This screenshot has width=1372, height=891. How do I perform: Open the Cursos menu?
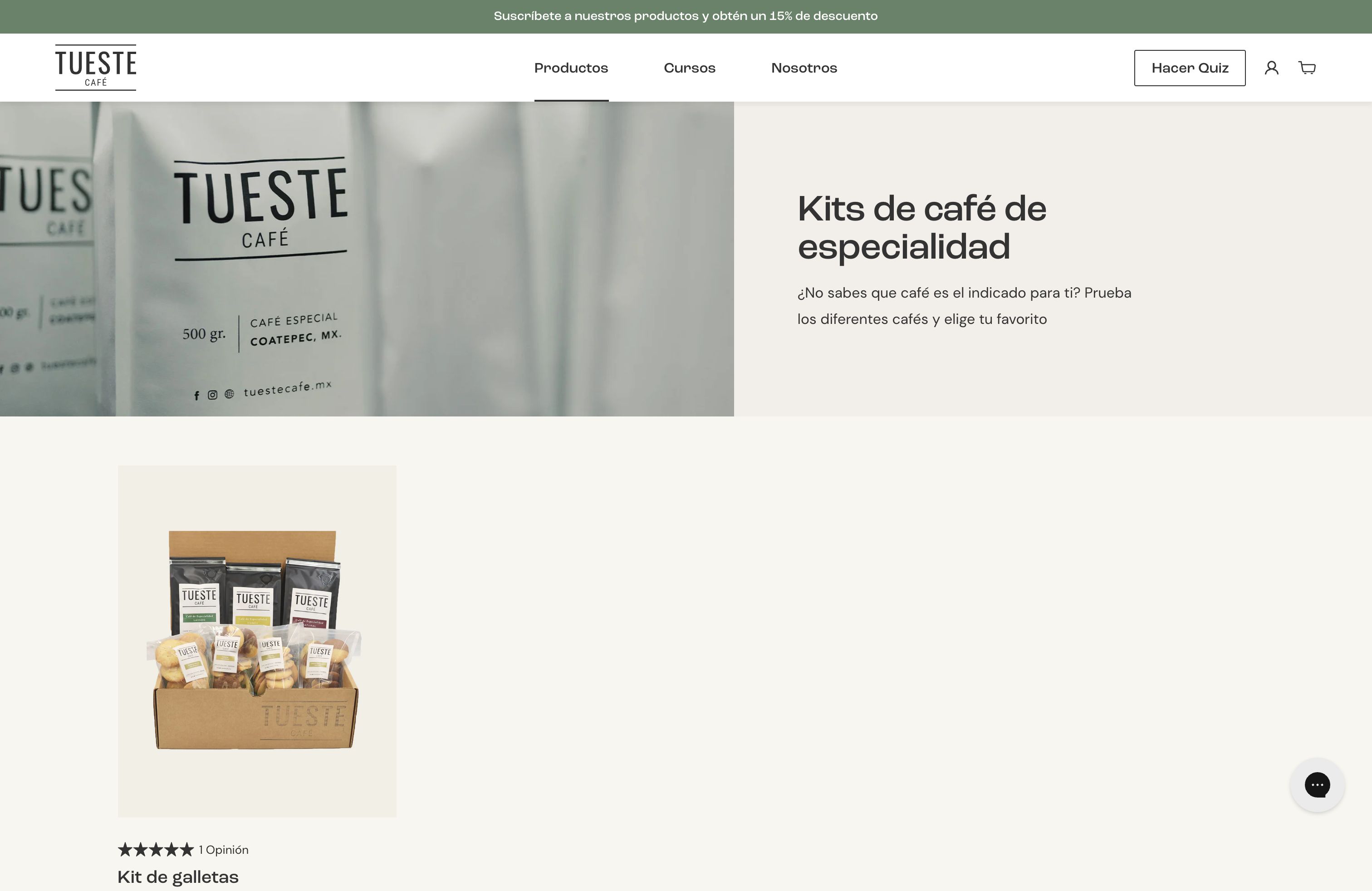click(690, 68)
